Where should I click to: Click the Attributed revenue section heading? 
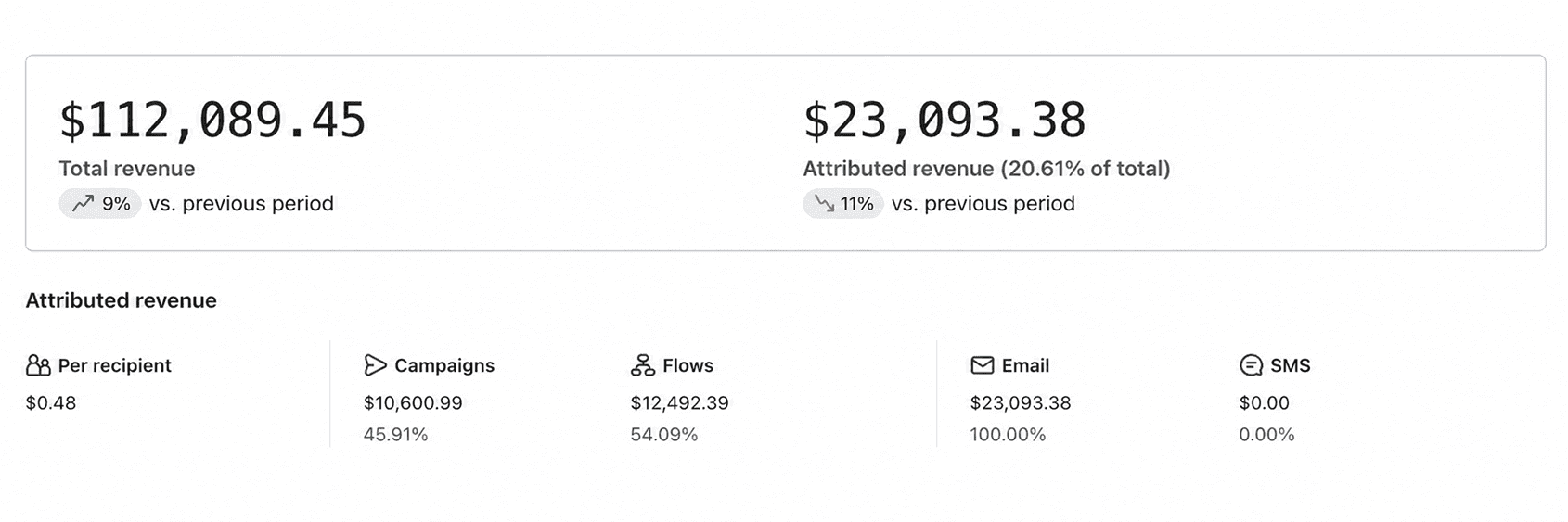pos(121,300)
